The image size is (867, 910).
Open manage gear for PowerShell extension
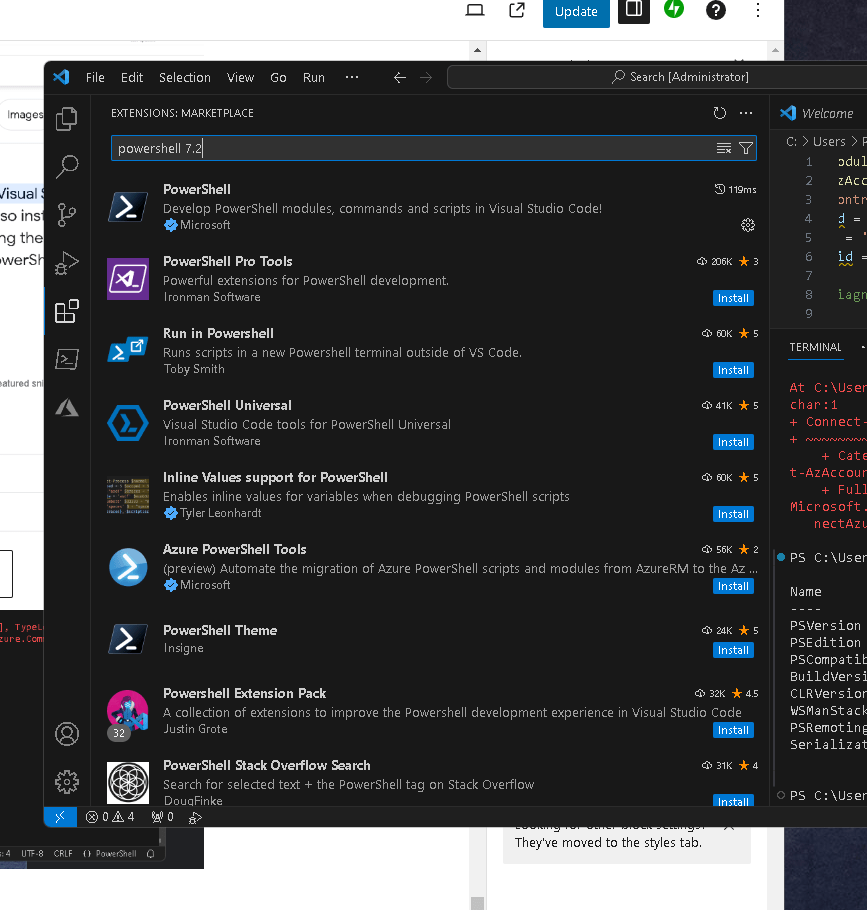(748, 225)
